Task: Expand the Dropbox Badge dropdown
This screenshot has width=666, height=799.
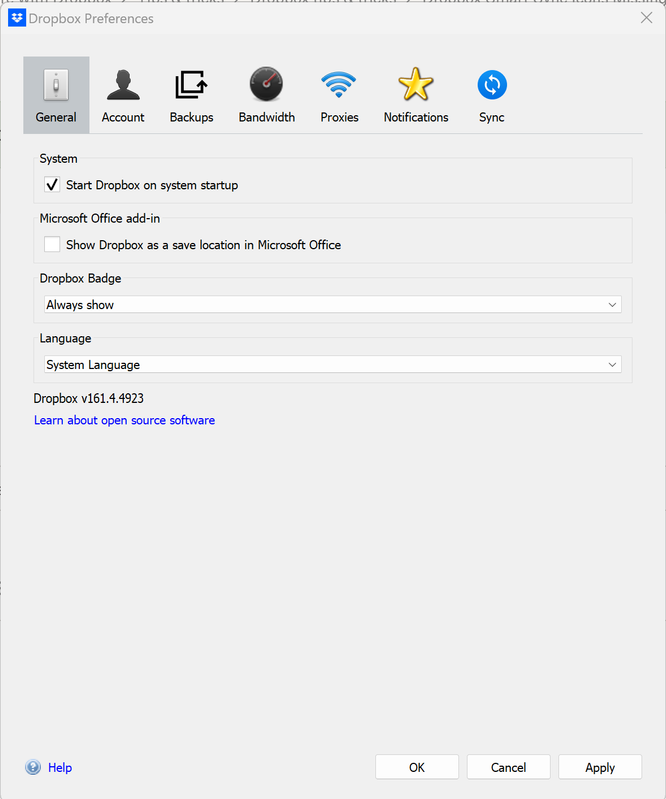Action: tap(333, 305)
